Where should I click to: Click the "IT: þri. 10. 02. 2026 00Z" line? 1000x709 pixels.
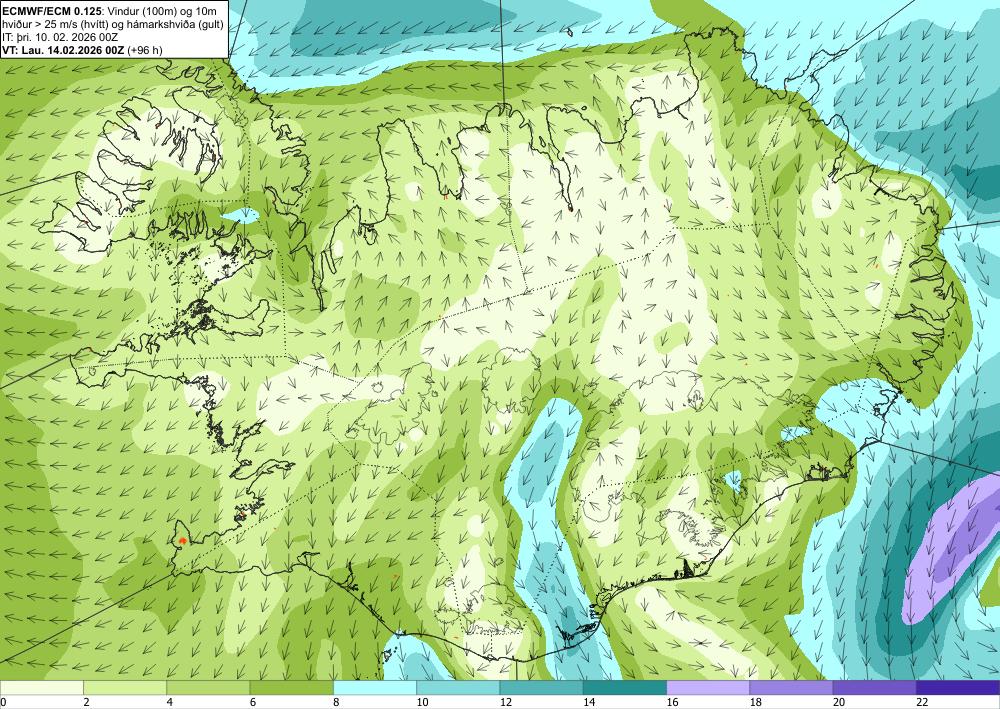click(x=60, y=37)
